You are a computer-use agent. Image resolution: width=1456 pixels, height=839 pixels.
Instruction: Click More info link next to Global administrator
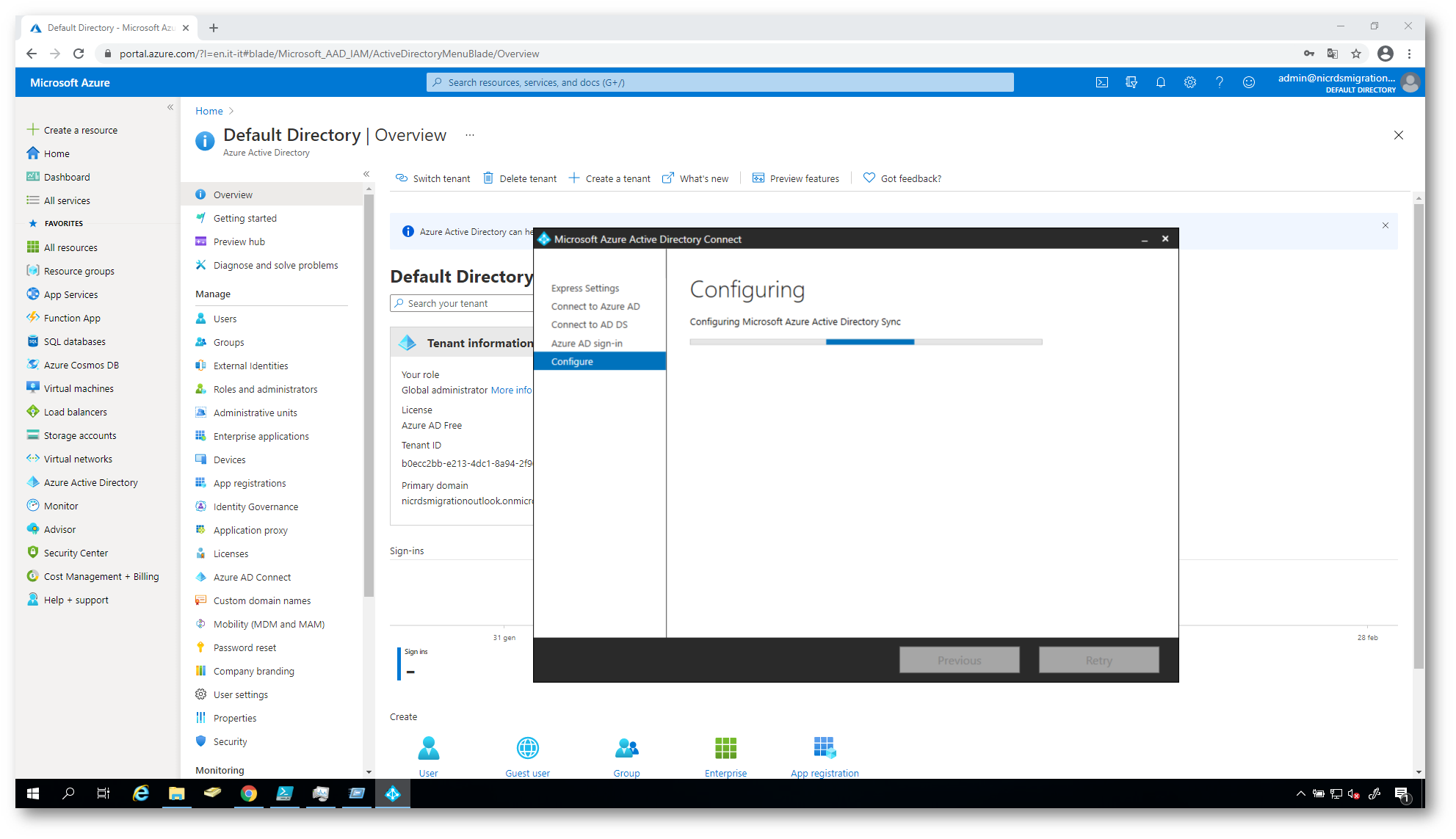[511, 390]
